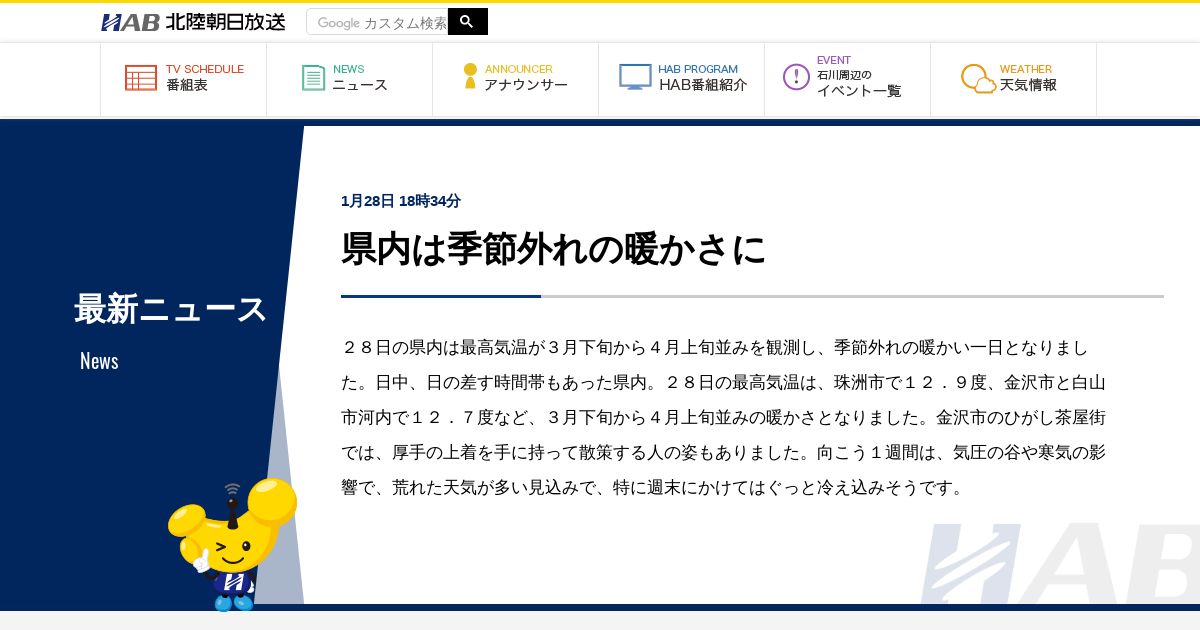This screenshot has width=1200, height=630.
Task: Click the article body paragraph
Action: [x=724, y=418]
